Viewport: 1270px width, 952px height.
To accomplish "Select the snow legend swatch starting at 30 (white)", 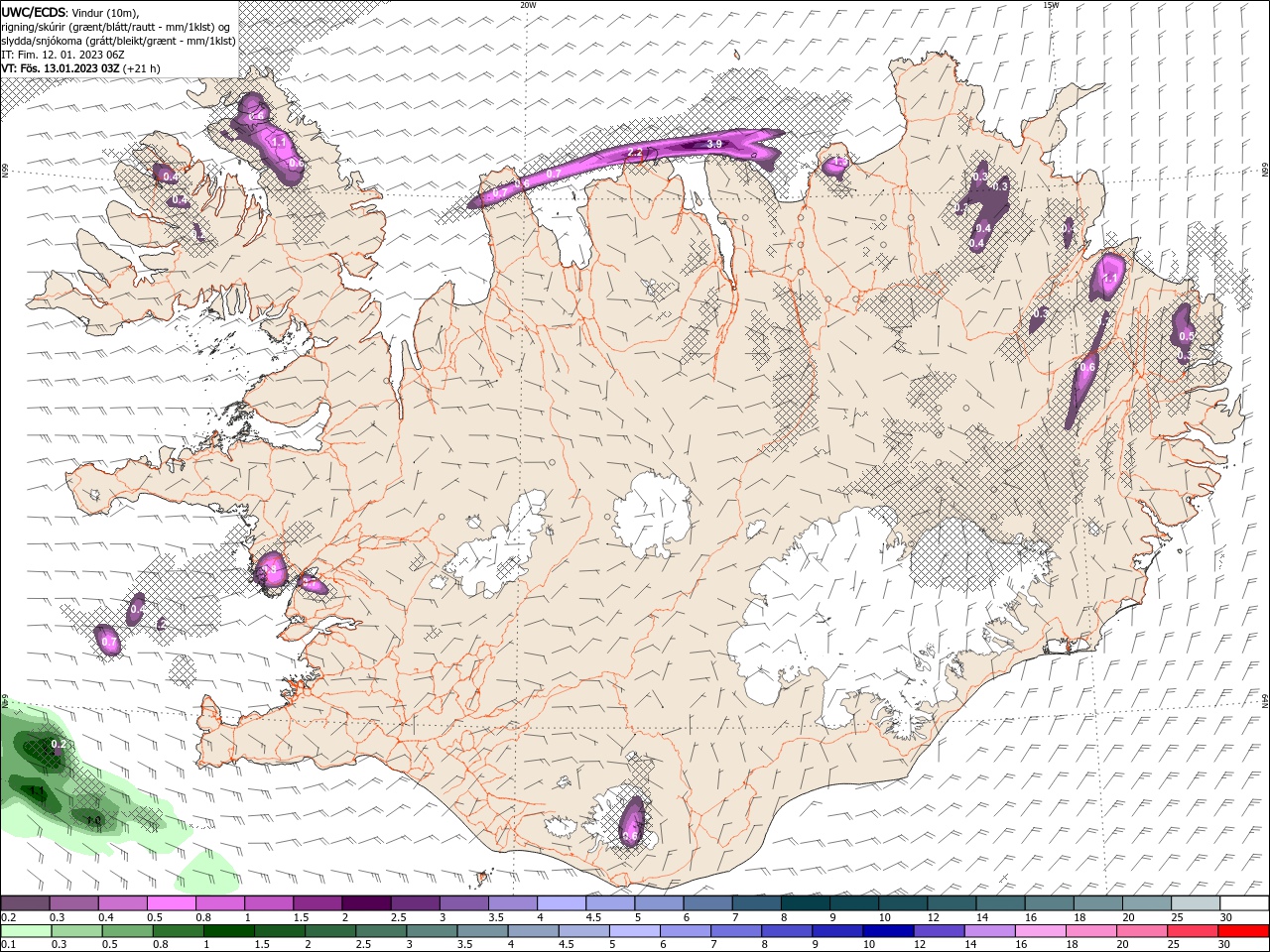I will tap(1245, 903).
